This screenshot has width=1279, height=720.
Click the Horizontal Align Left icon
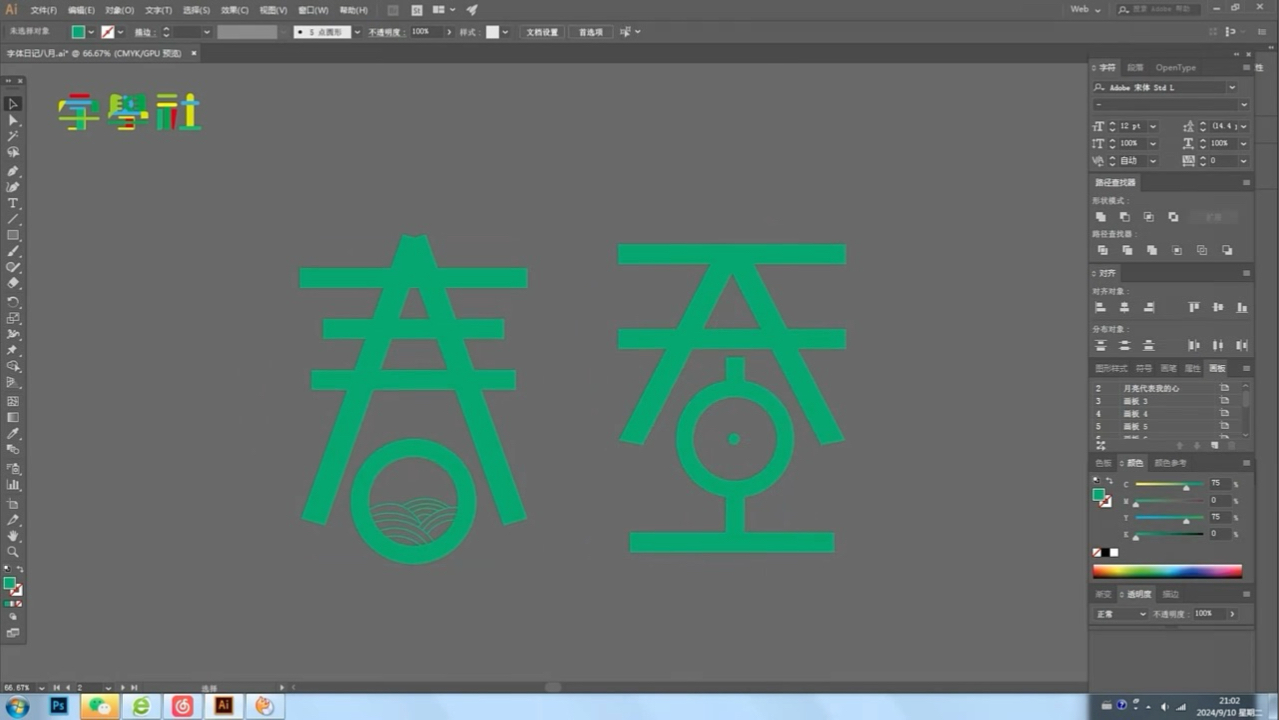[1101, 307]
